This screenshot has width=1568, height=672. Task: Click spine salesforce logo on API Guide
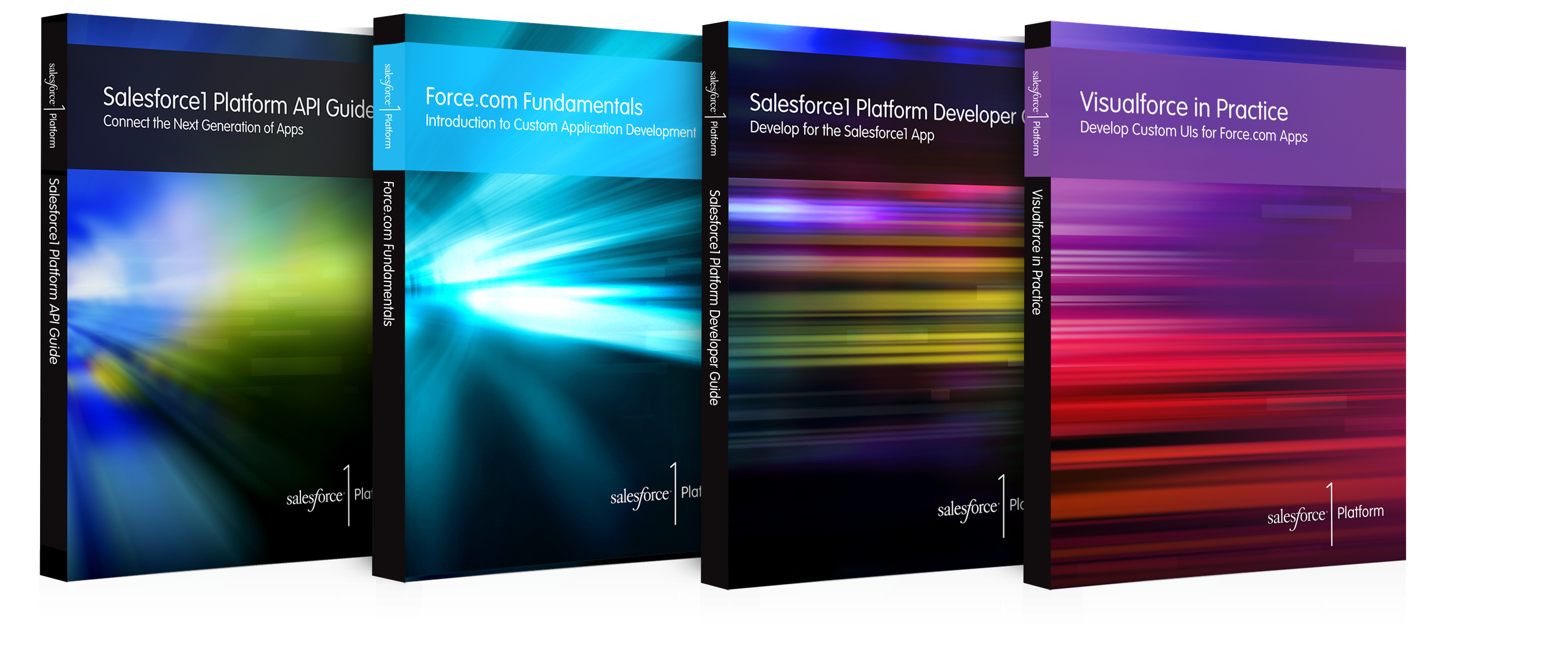pos(54,105)
